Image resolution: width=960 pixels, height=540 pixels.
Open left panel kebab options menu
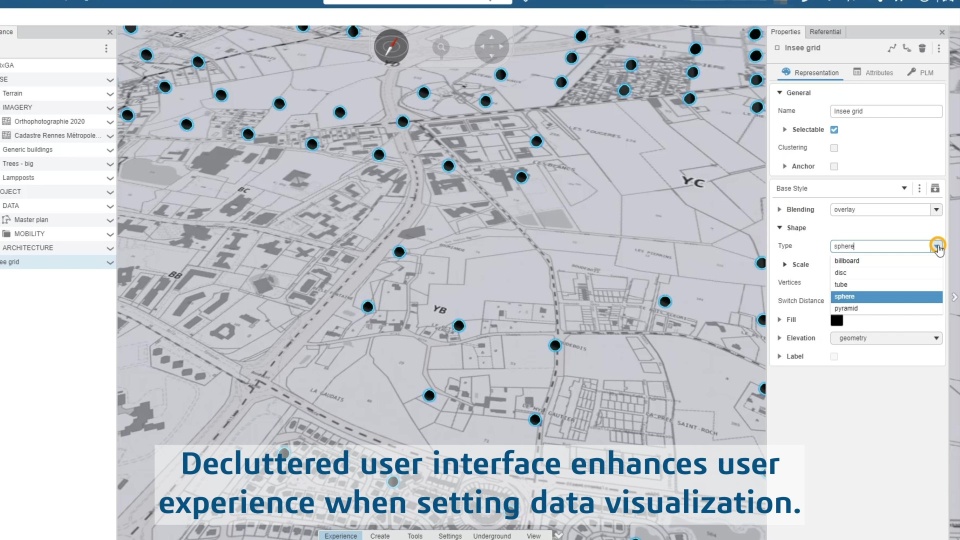[106, 48]
